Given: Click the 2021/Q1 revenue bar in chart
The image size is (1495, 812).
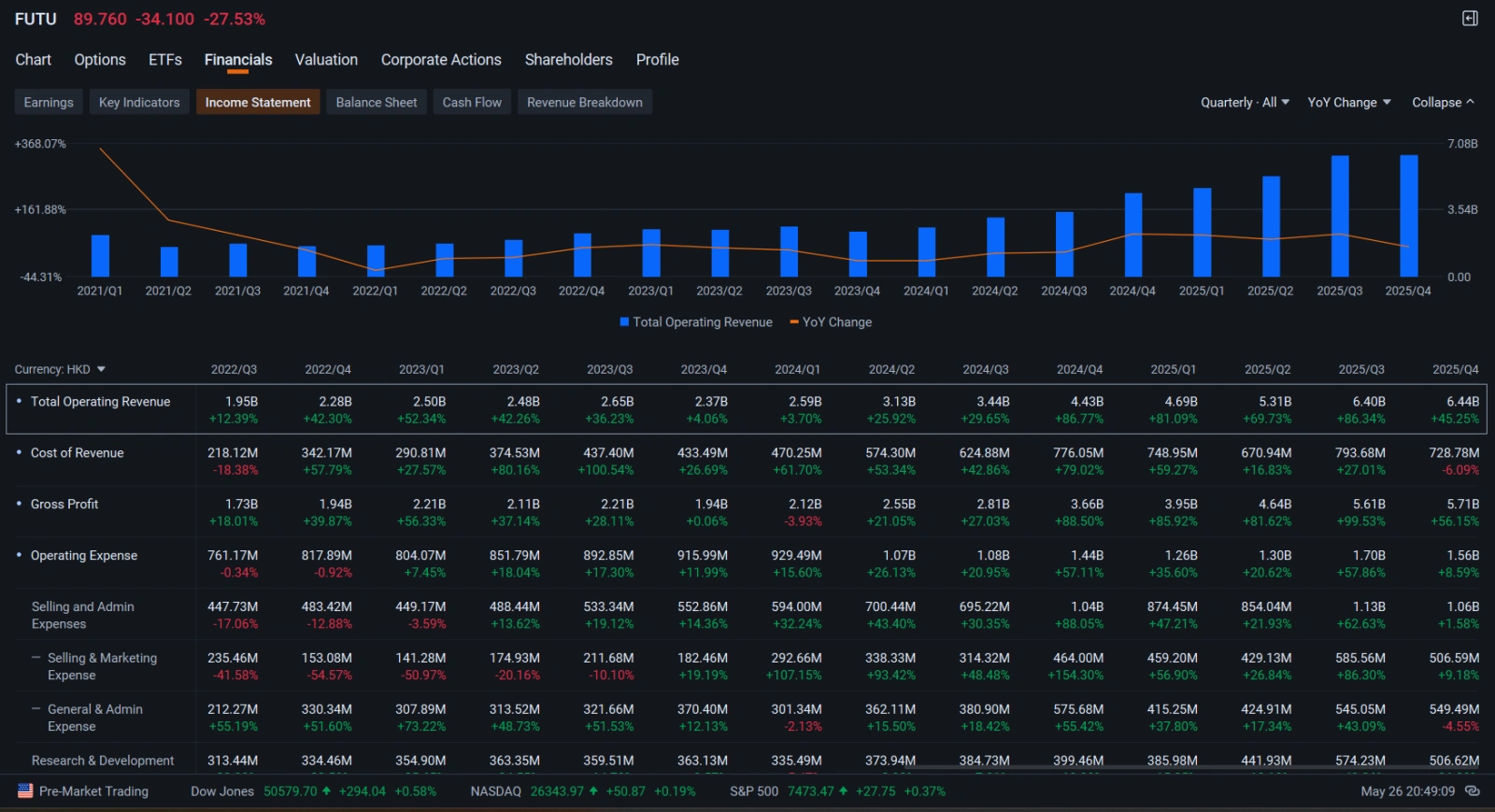Looking at the screenshot, I should coord(100,256).
